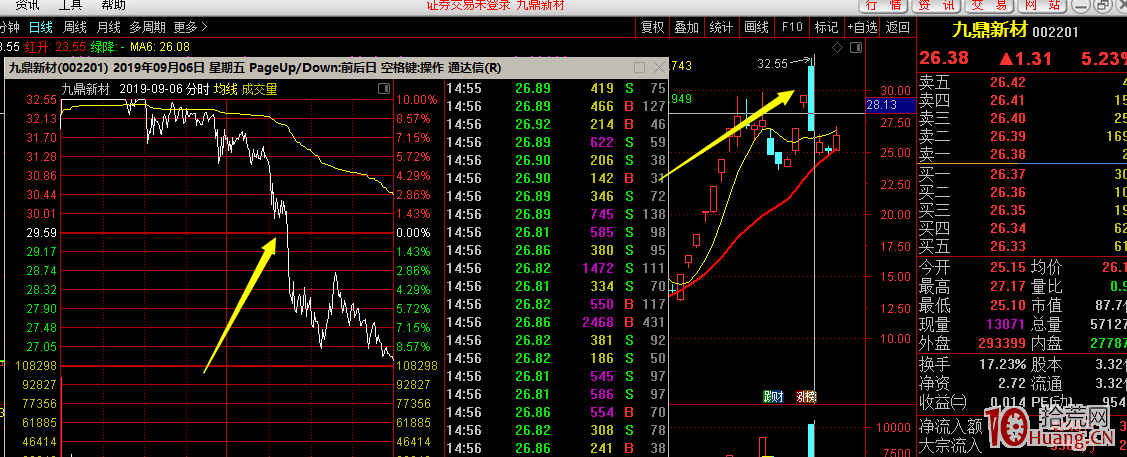Click current price 26.38 in quote header
This screenshot has height=457, width=1127.
(x=944, y=58)
